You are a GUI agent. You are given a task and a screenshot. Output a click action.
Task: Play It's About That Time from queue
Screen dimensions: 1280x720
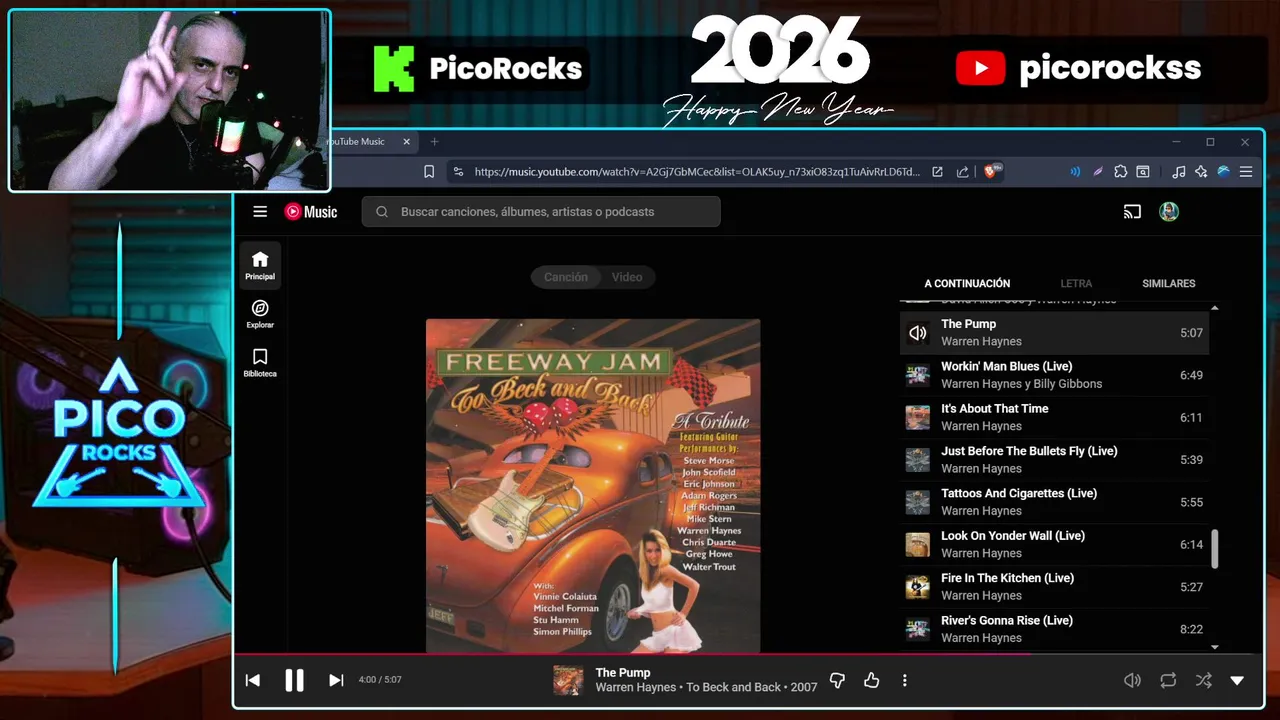pos(1055,417)
